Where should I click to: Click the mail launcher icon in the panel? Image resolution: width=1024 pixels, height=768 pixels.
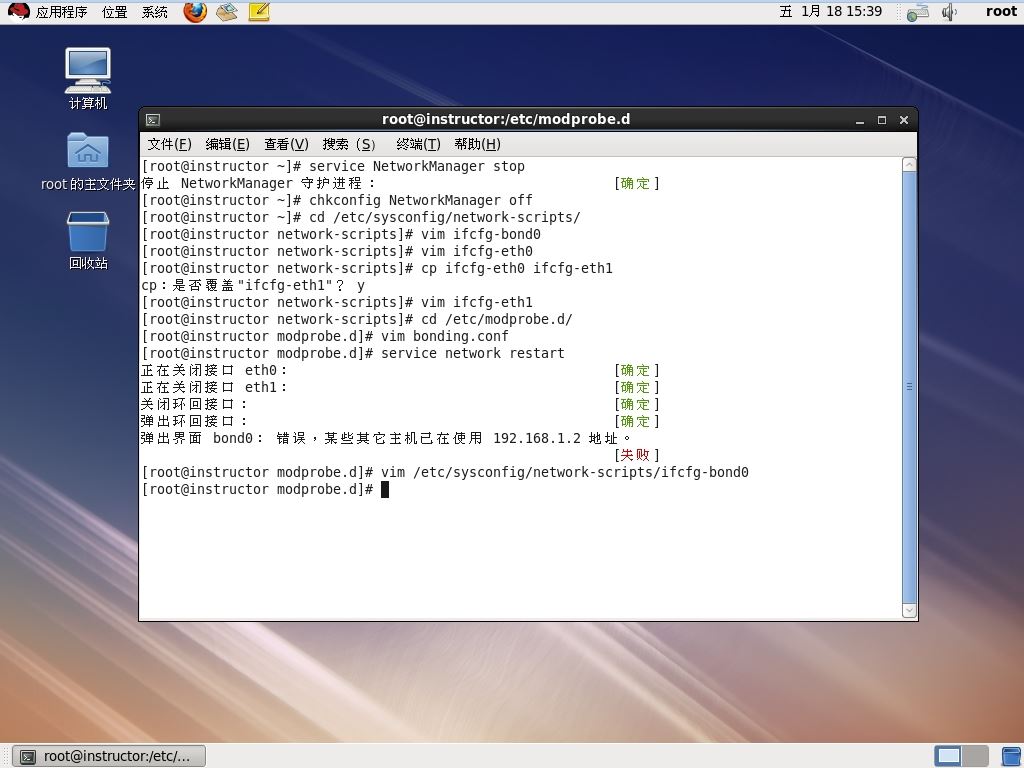(227, 12)
